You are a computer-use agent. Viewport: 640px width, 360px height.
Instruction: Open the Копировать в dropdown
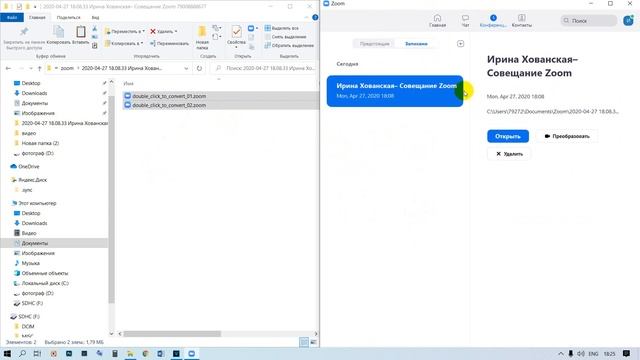124,43
